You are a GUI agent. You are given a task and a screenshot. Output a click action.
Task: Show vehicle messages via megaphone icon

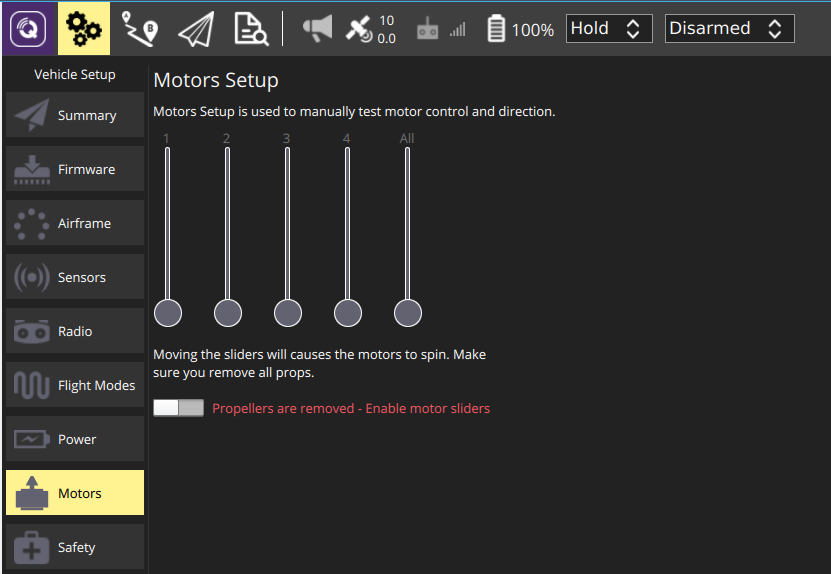[317, 29]
